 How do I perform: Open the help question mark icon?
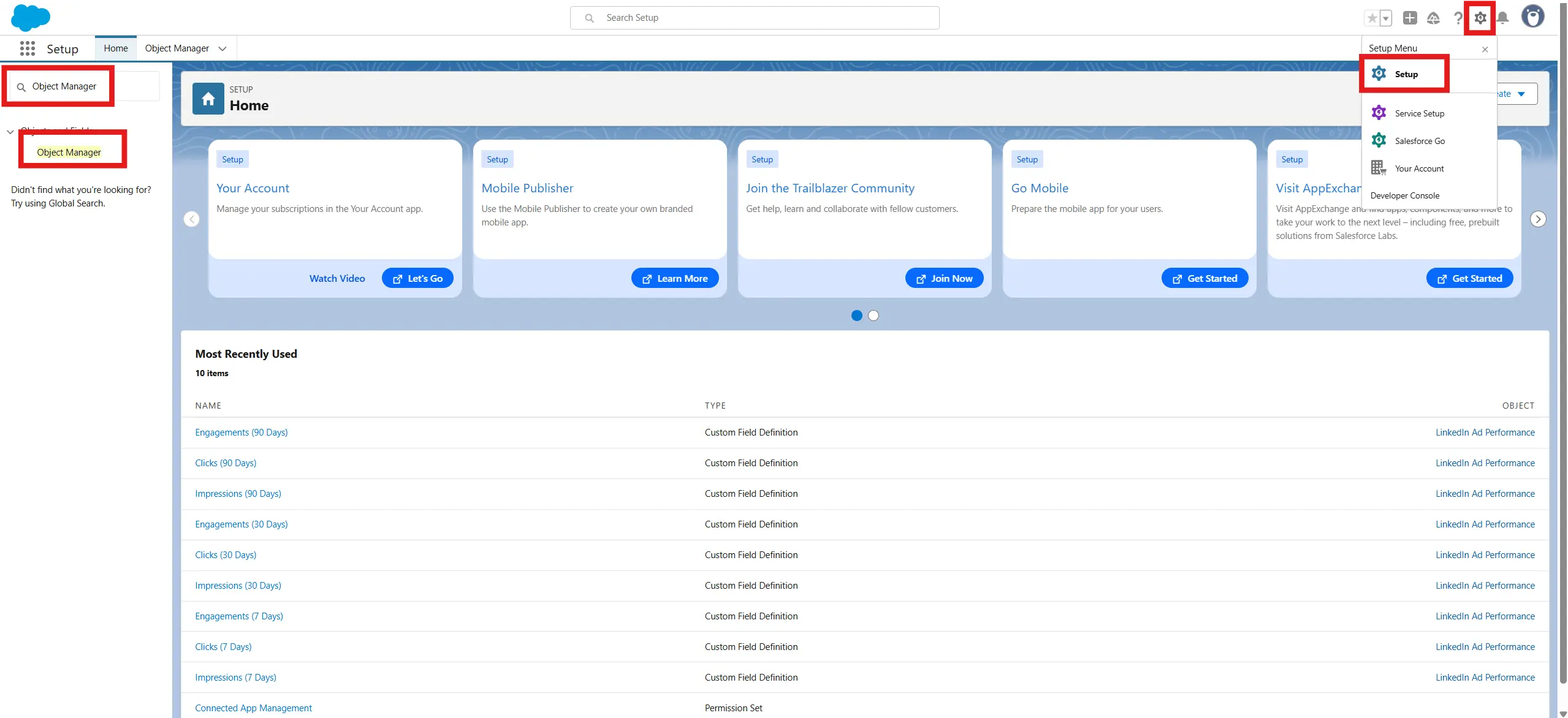(x=1458, y=18)
